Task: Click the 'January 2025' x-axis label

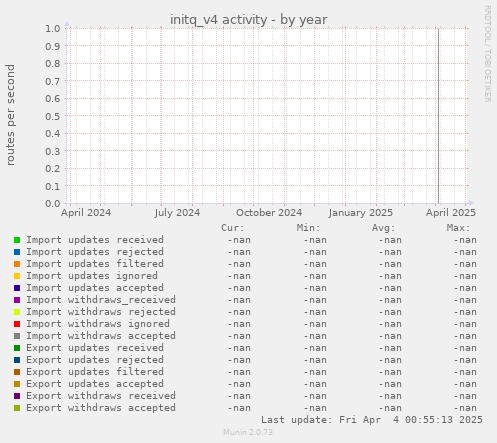Action: 361,213
